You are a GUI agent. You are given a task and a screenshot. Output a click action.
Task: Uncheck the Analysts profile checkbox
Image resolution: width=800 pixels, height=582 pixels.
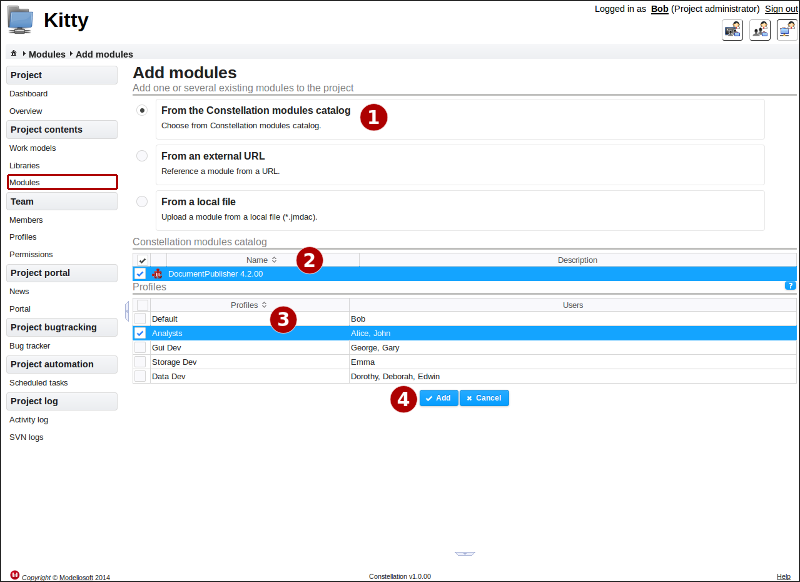[140, 333]
